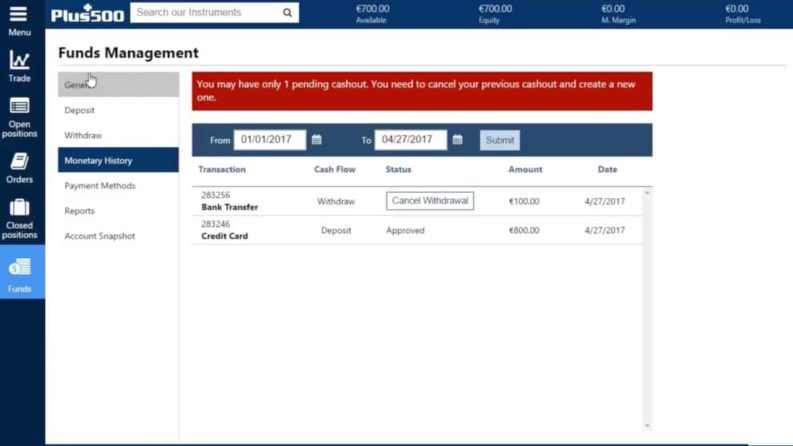
Task: Switch to Payment Methods
Action: (x=100, y=186)
